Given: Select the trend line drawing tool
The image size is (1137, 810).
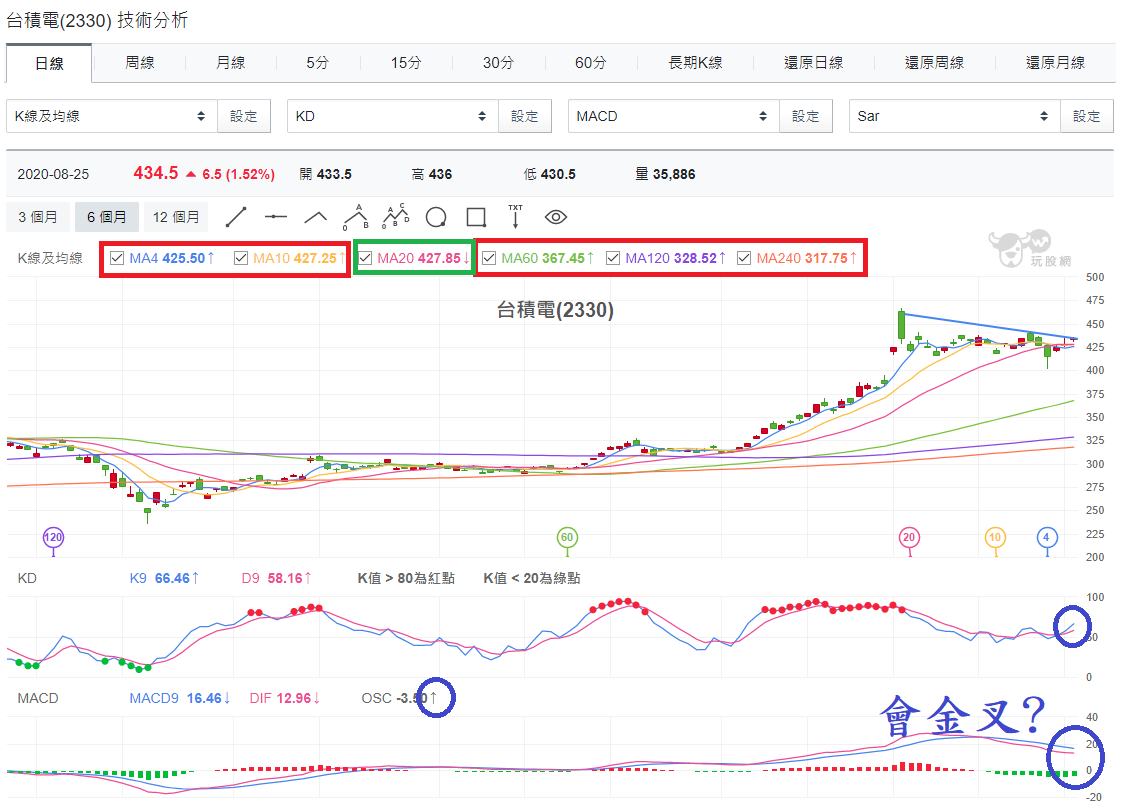Looking at the screenshot, I should click(x=236, y=217).
